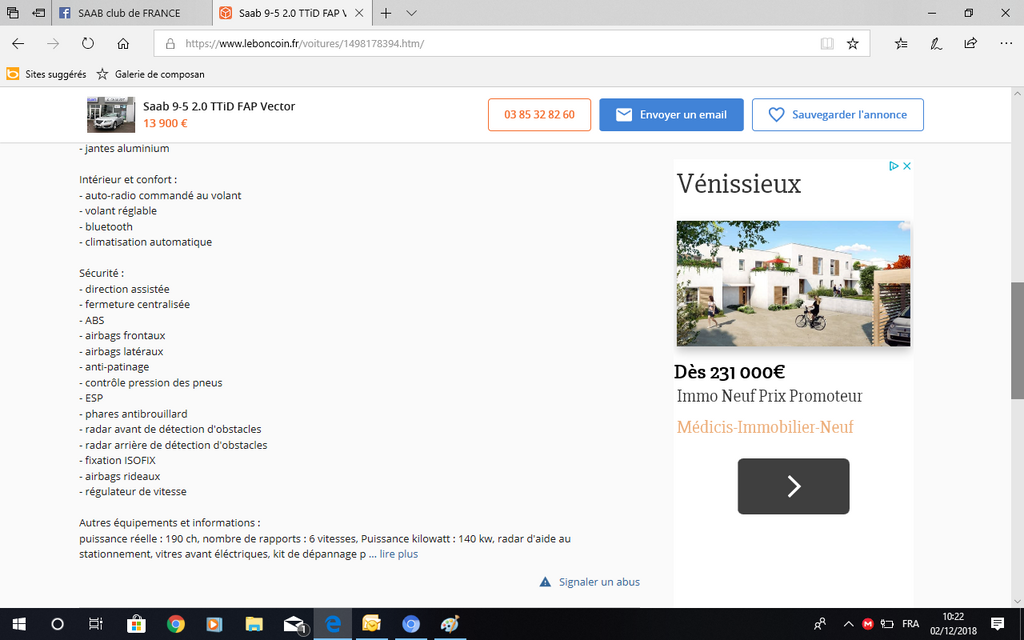Show hidden system tray icons

coord(848,624)
